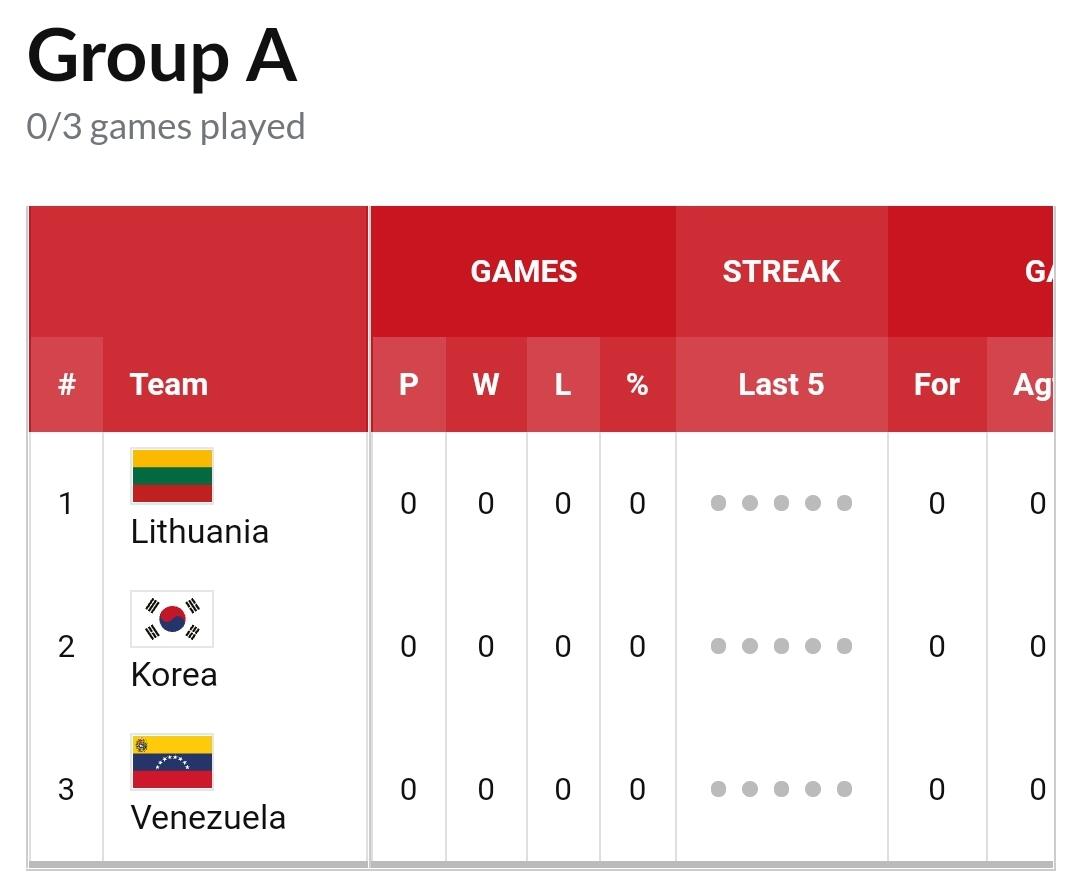Click the Korea flag icon

[172, 619]
